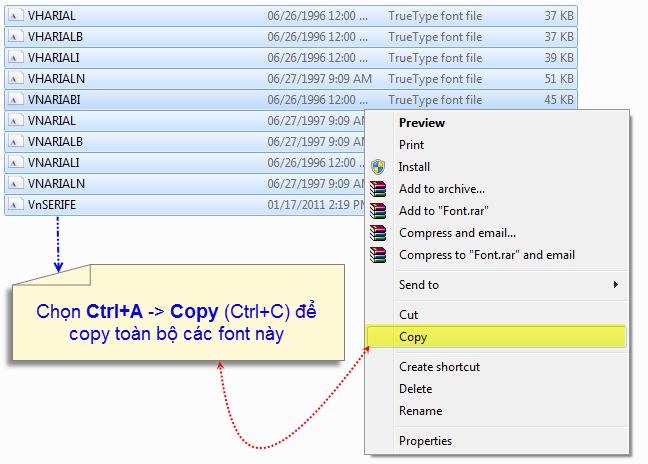Click the VNARIABI font file icon
This screenshot has height=464, width=648.
(16, 100)
